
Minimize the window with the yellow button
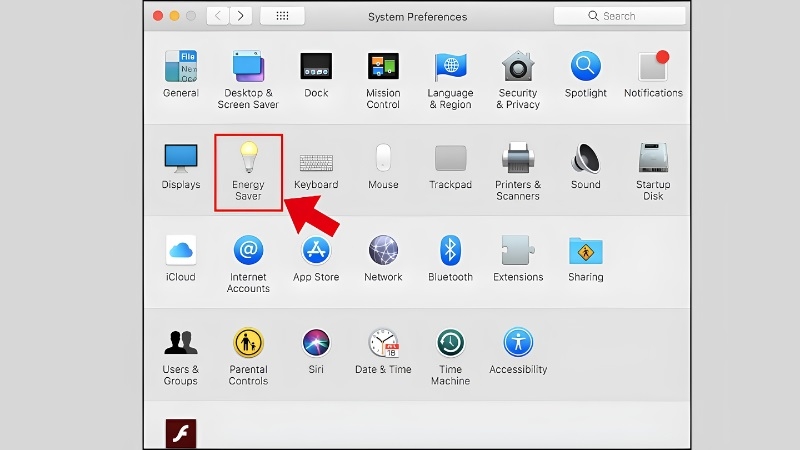(174, 16)
